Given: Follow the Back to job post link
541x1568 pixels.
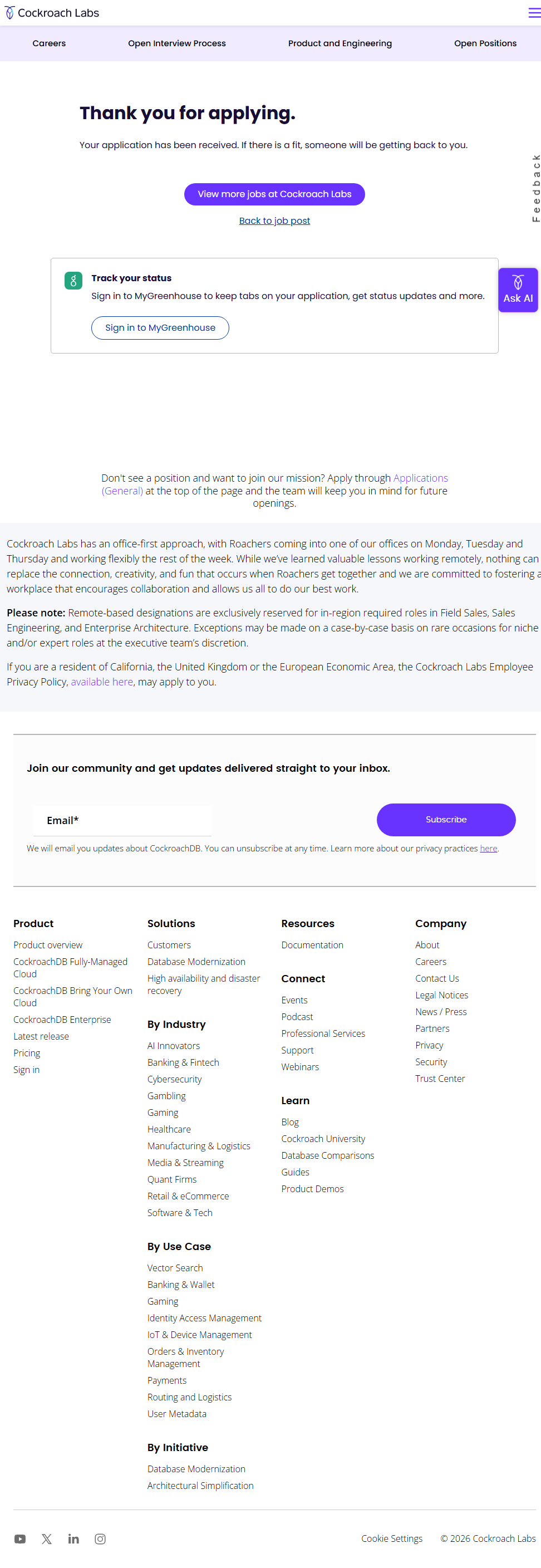Looking at the screenshot, I should click(x=274, y=220).
